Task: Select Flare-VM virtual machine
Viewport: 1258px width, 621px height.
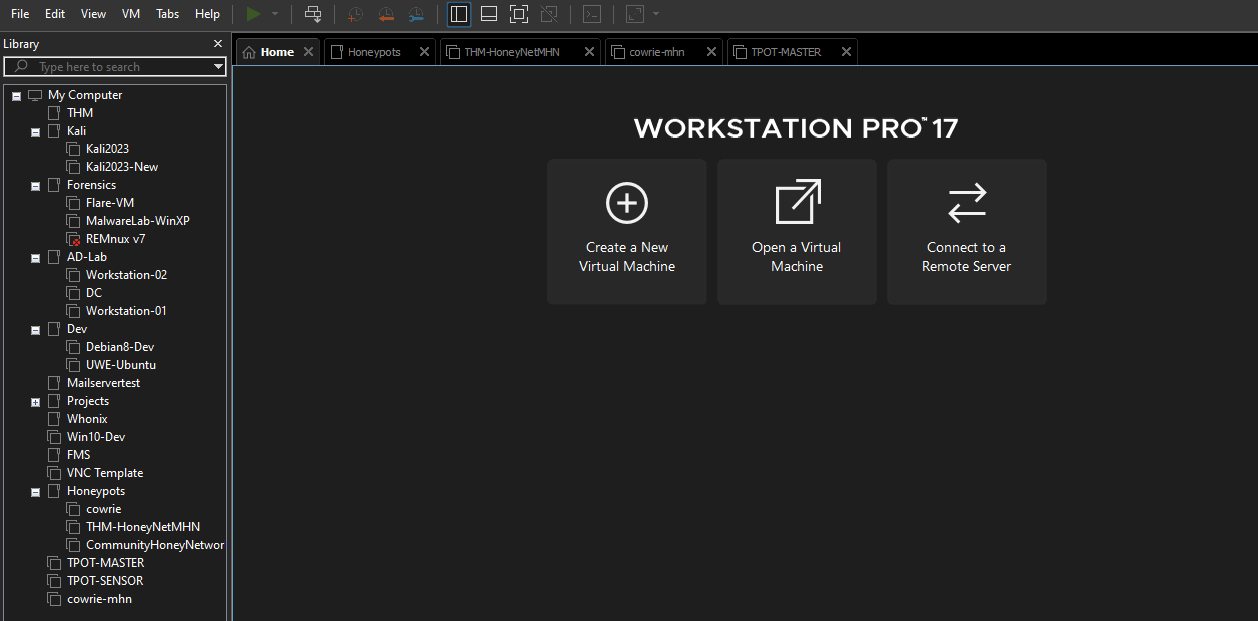Action: [110, 203]
